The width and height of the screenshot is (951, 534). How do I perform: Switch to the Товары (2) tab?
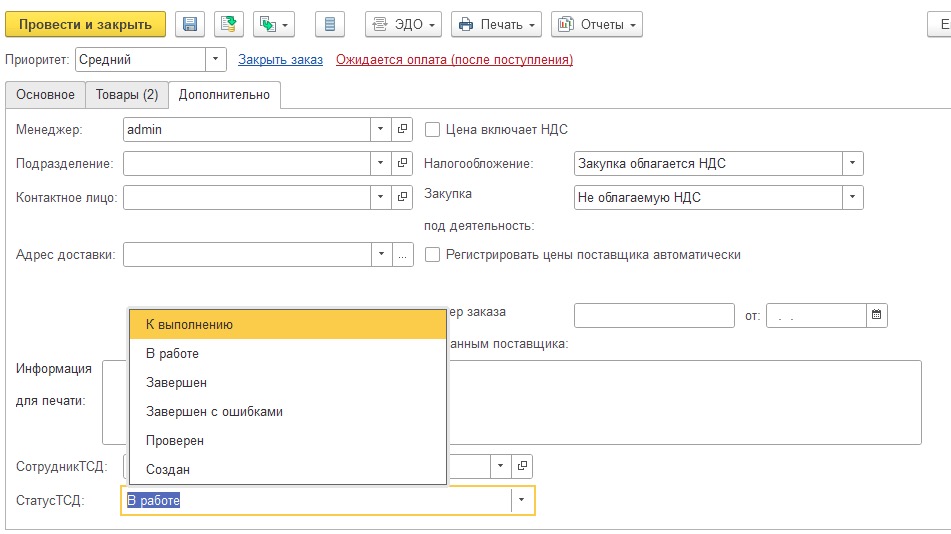point(127,95)
